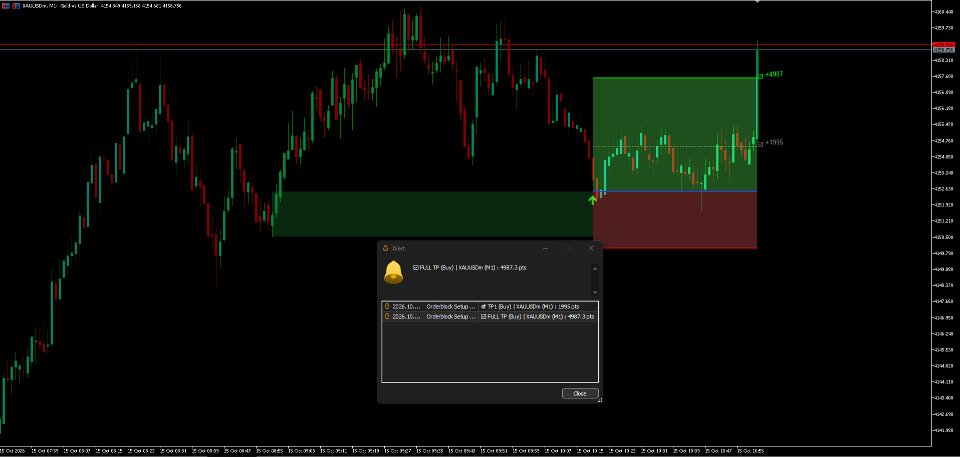
Task: Click red price label on price axis
Action: point(943,45)
